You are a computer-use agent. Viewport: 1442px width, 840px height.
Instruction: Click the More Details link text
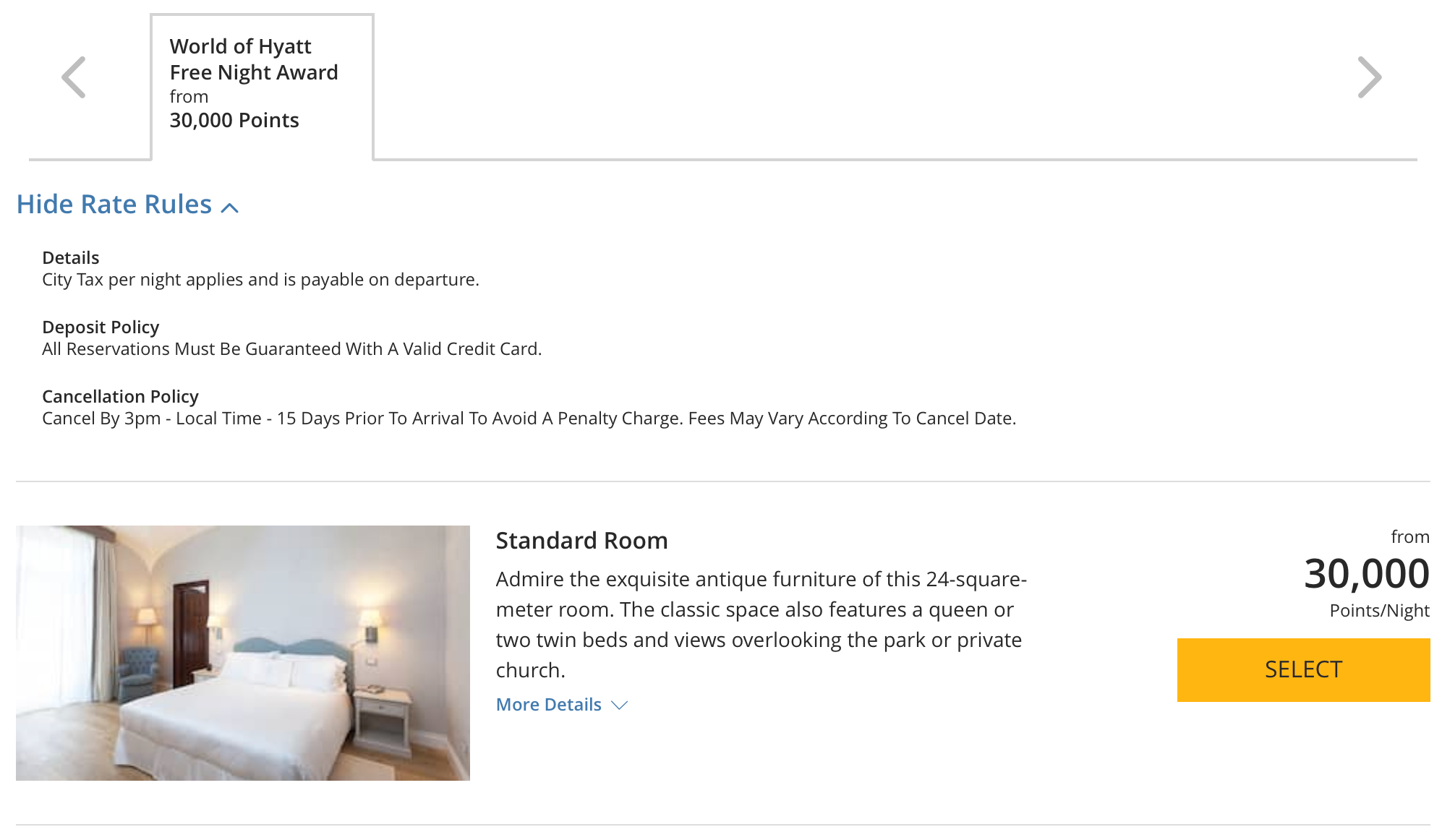[x=548, y=704]
